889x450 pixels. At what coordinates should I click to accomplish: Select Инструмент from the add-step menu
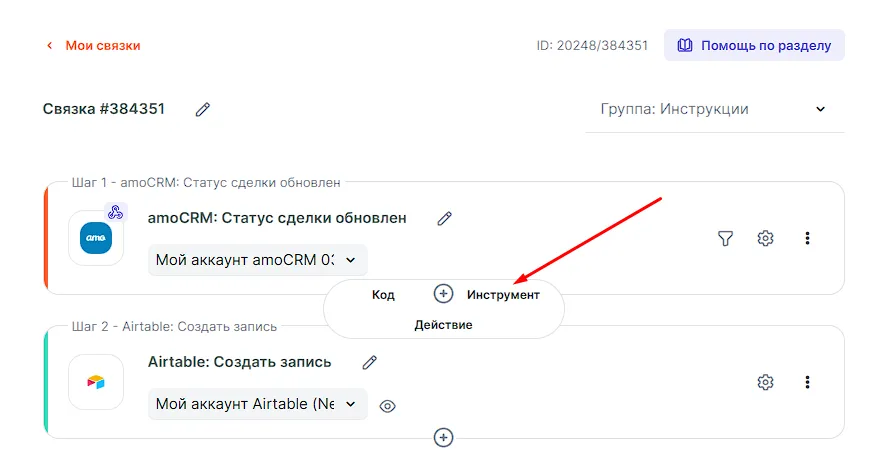(503, 294)
